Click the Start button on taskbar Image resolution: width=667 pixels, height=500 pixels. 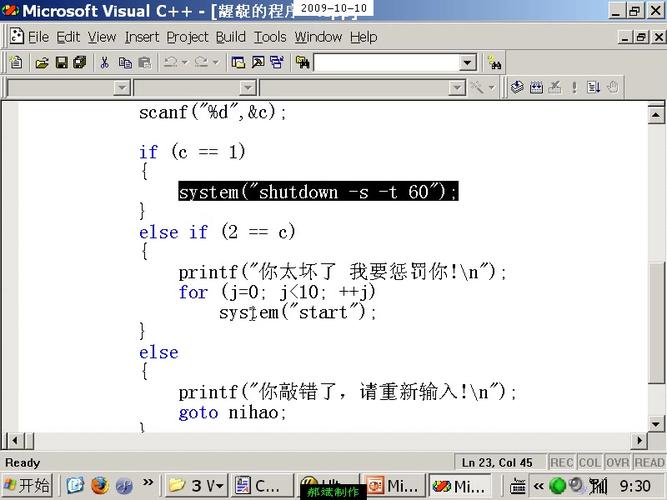tap(26, 485)
